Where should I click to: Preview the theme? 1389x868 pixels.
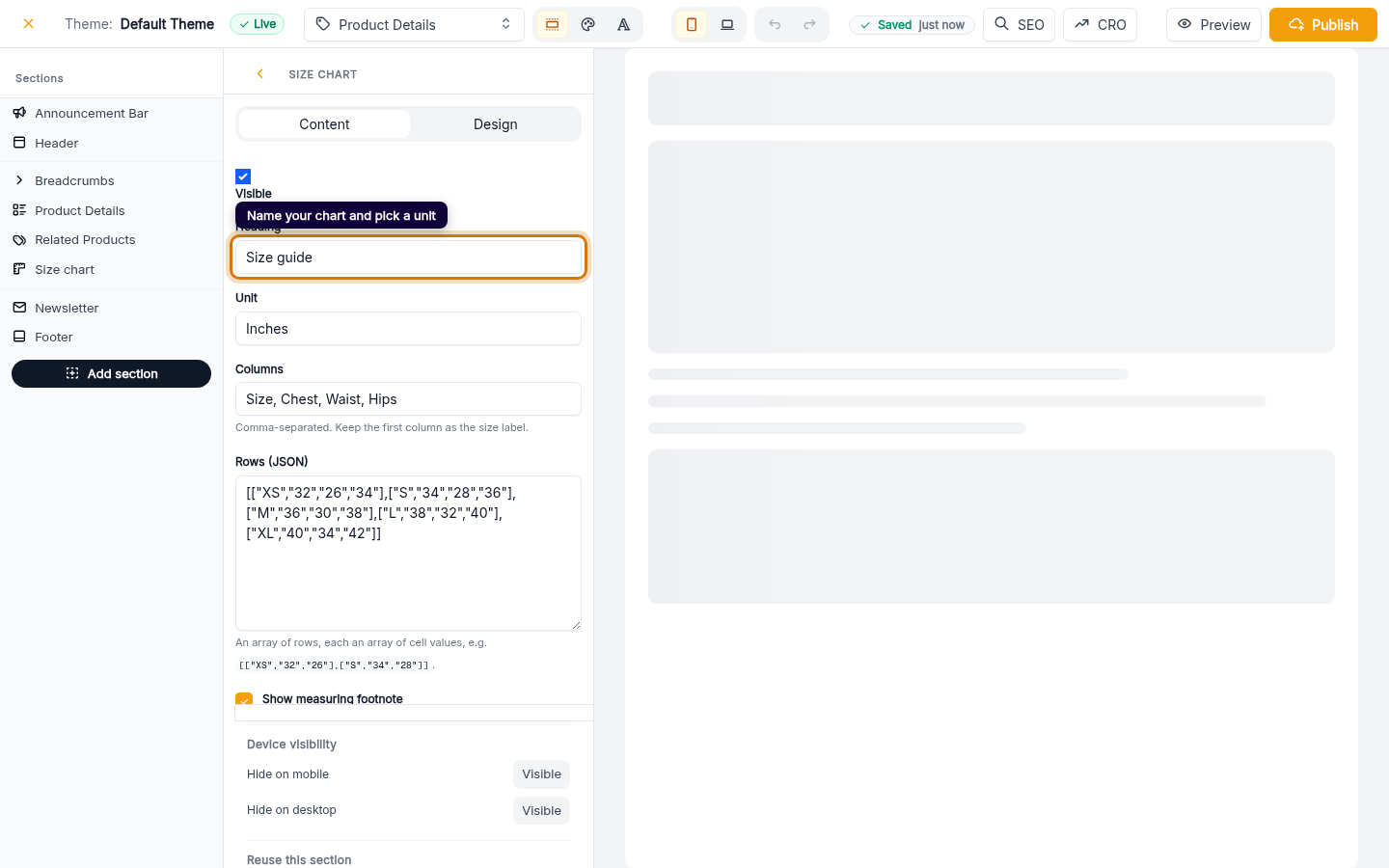tap(1213, 24)
